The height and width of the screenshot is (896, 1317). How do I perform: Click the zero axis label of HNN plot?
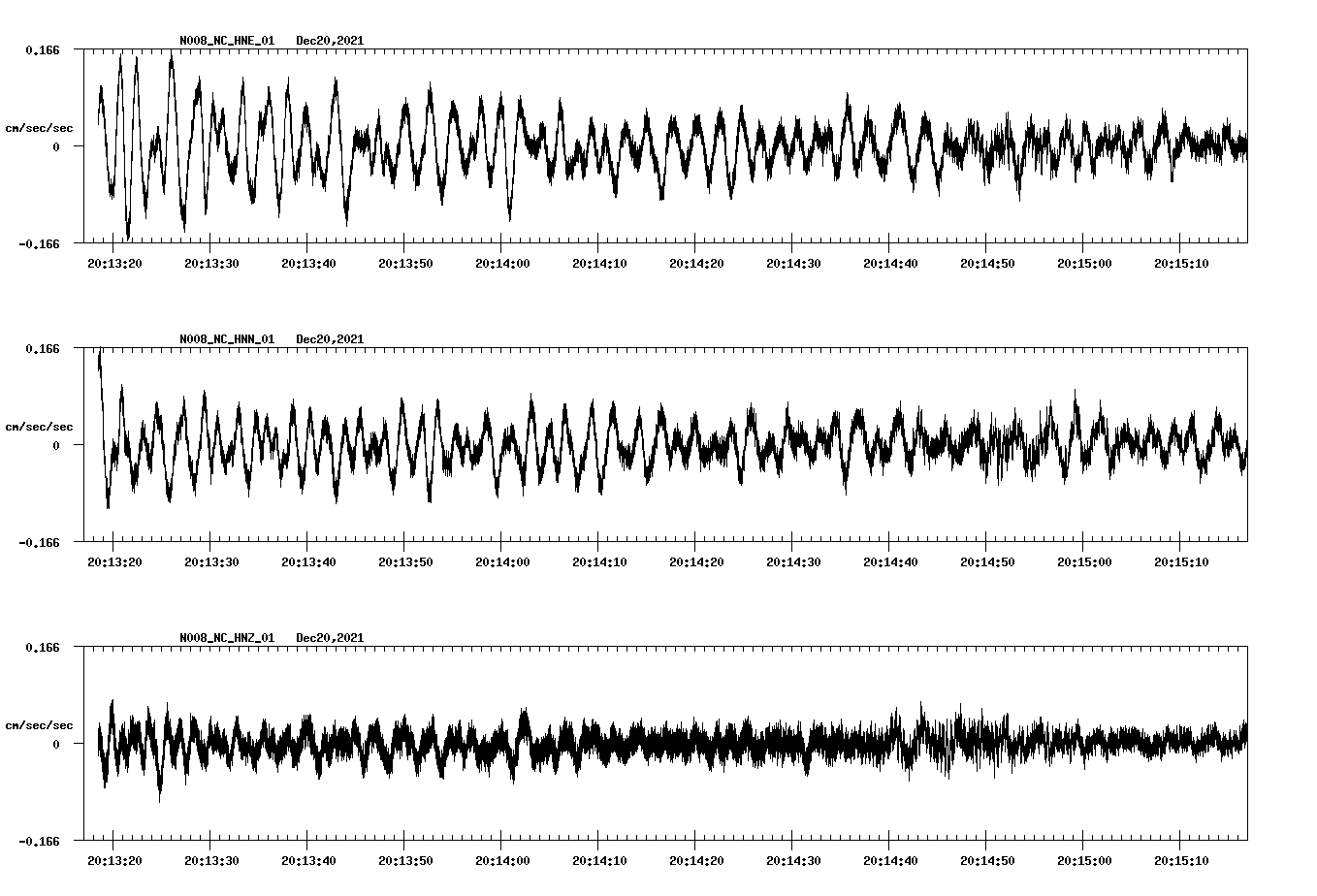56,446
